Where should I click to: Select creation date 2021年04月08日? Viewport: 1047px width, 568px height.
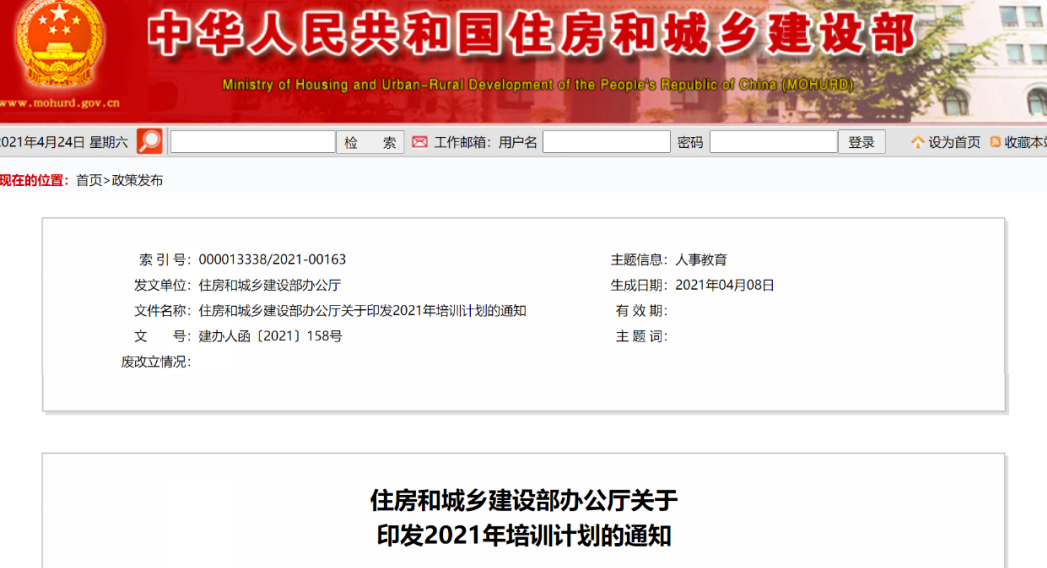tap(724, 285)
